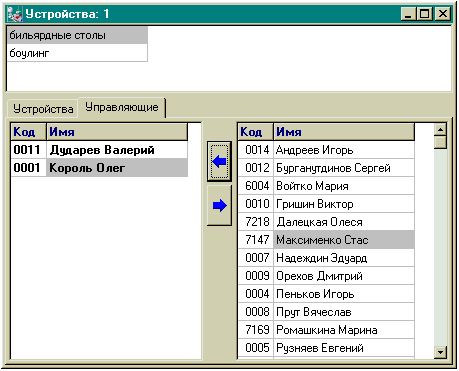Viewport: 459px width, 371px height.
Task: Click the right blue arrow button
Action: [x=219, y=205]
